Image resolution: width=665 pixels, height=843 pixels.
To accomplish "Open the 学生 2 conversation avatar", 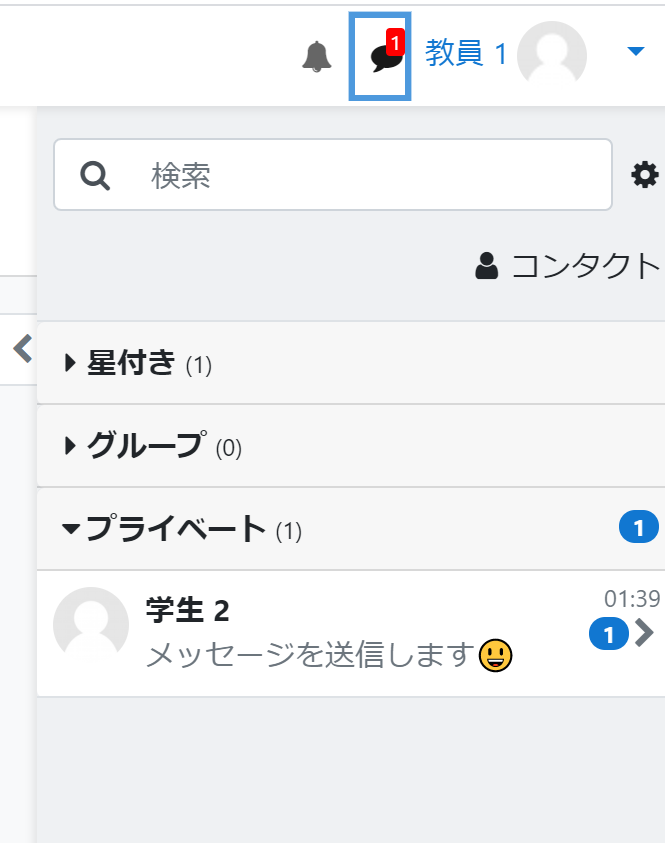I will click(x=91, y=625).
